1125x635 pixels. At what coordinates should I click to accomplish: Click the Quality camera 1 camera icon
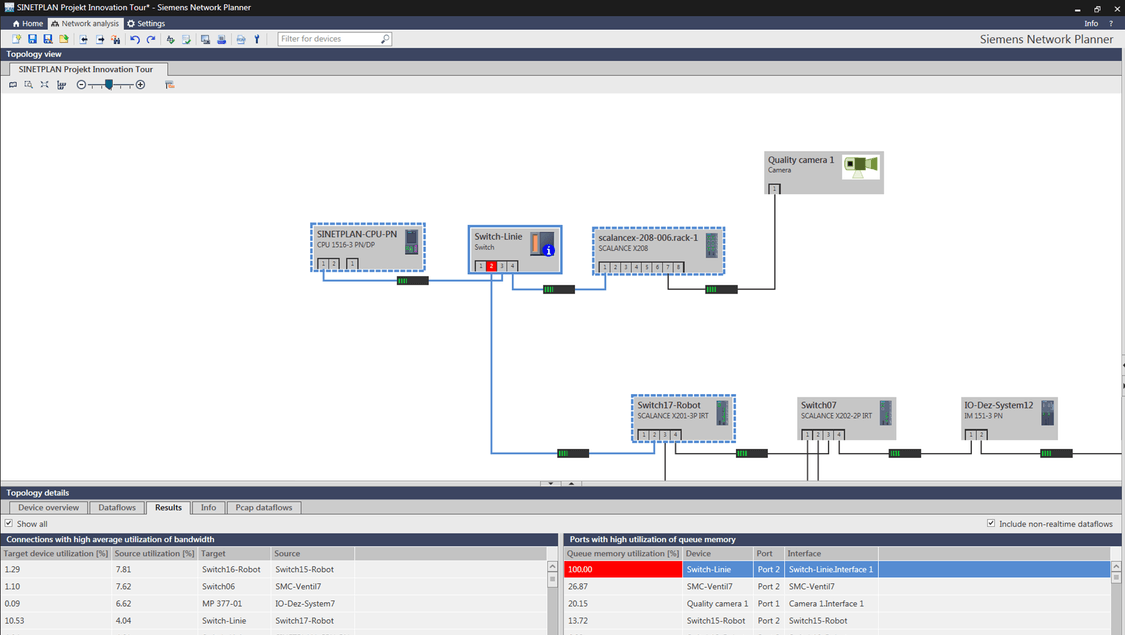coord(860,166)
